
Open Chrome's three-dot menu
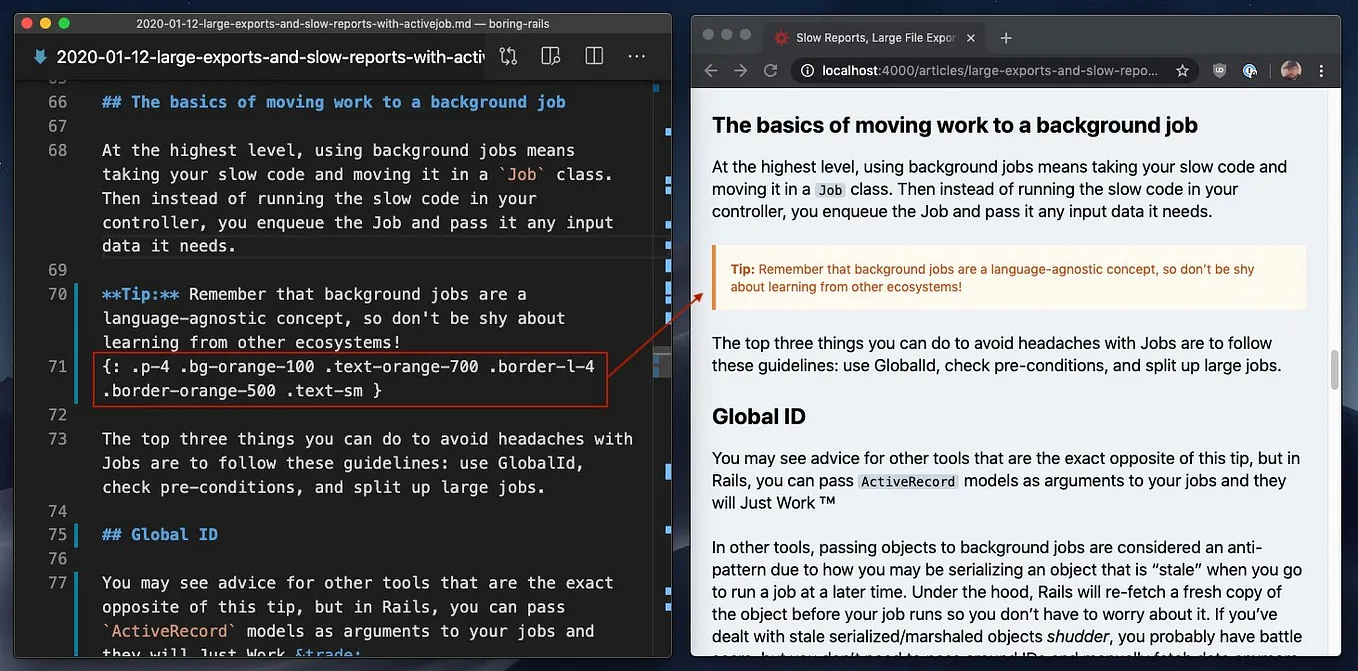pyautogui.click(x=1321, y=70)
